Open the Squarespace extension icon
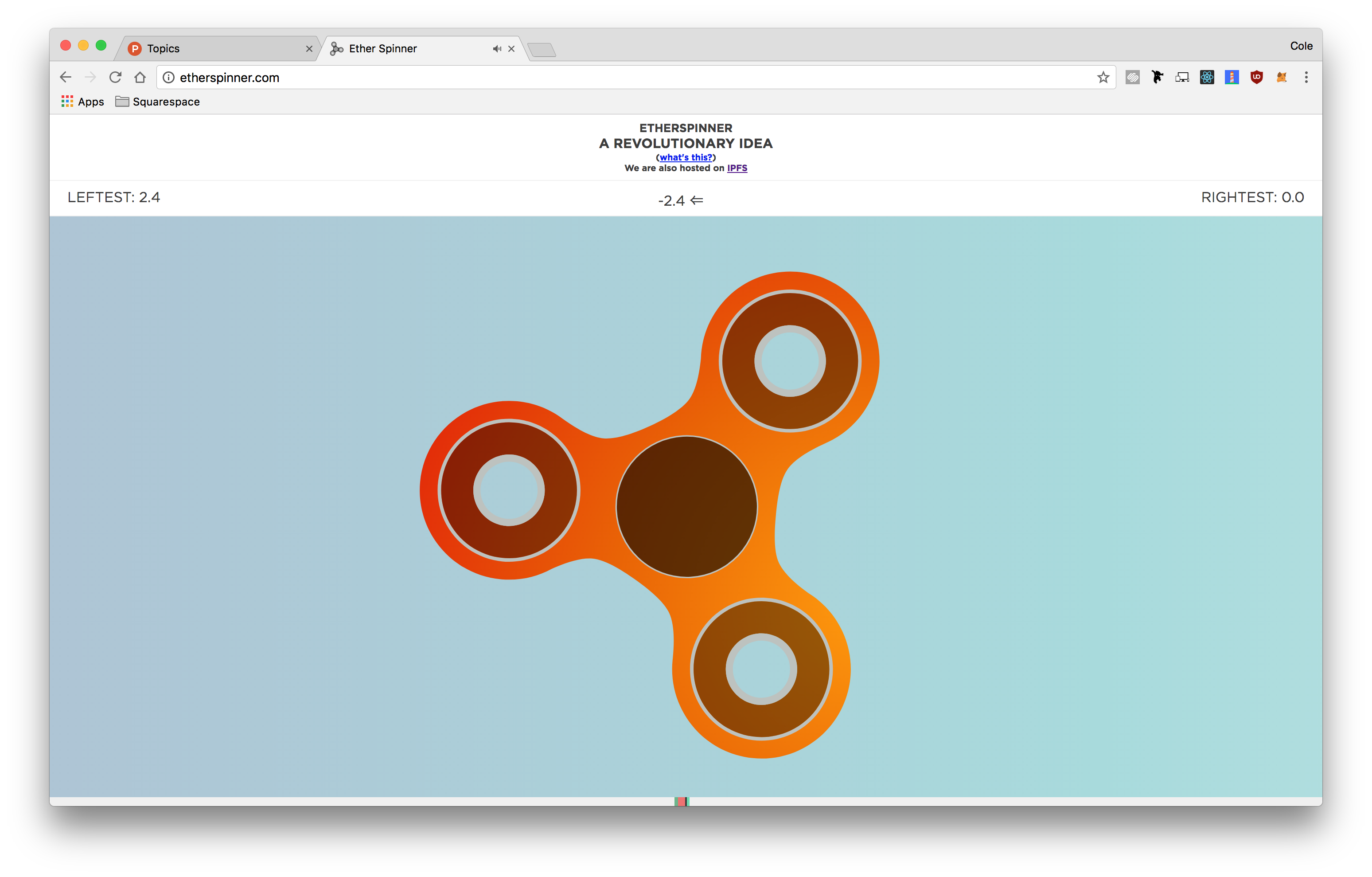The height and width of the screenshot is (877, 1372). point(1132,78)
